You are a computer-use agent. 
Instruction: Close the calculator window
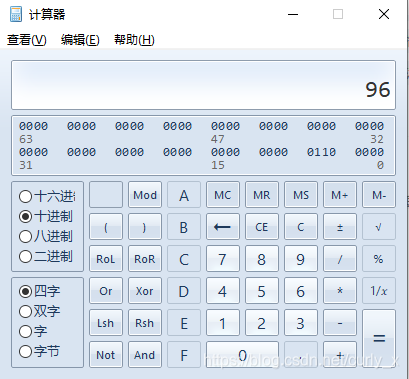384,14
